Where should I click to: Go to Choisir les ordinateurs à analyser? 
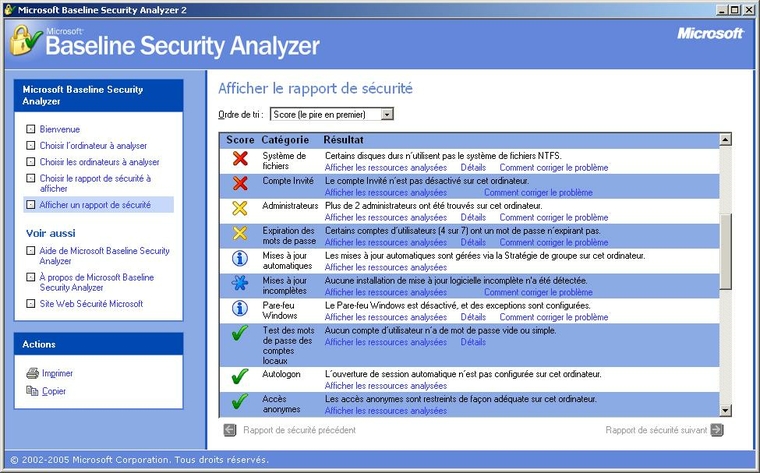coord(99,162)
